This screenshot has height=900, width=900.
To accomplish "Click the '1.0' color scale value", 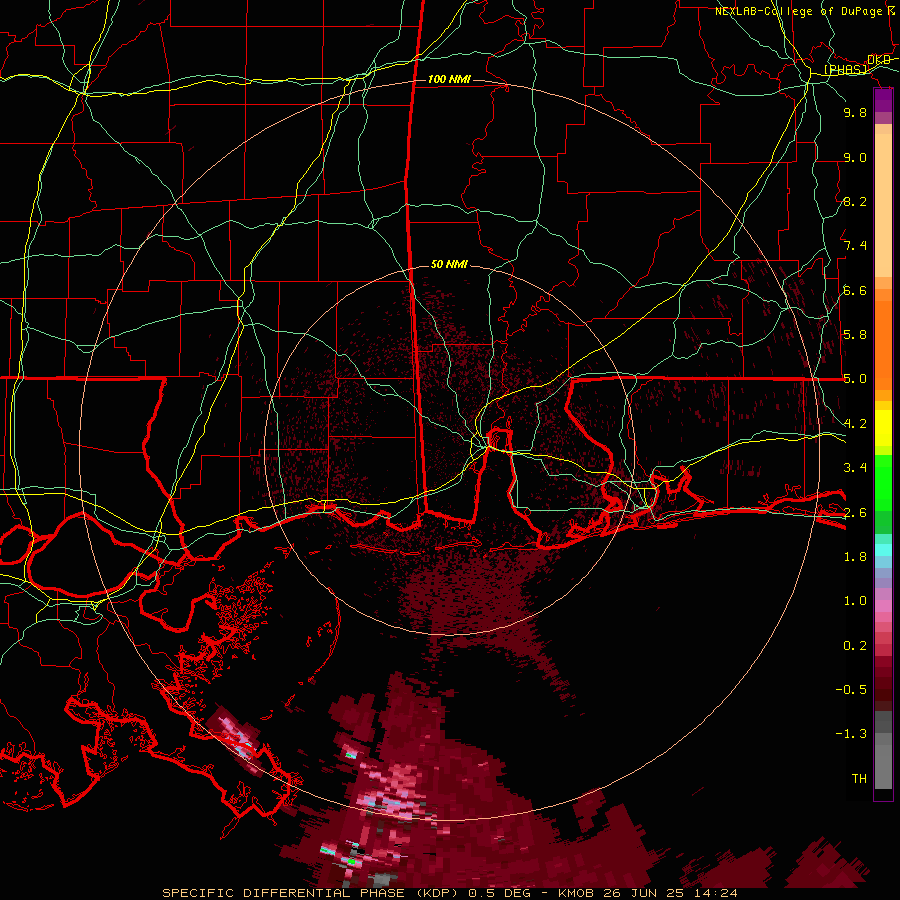I will click(855, 601).
